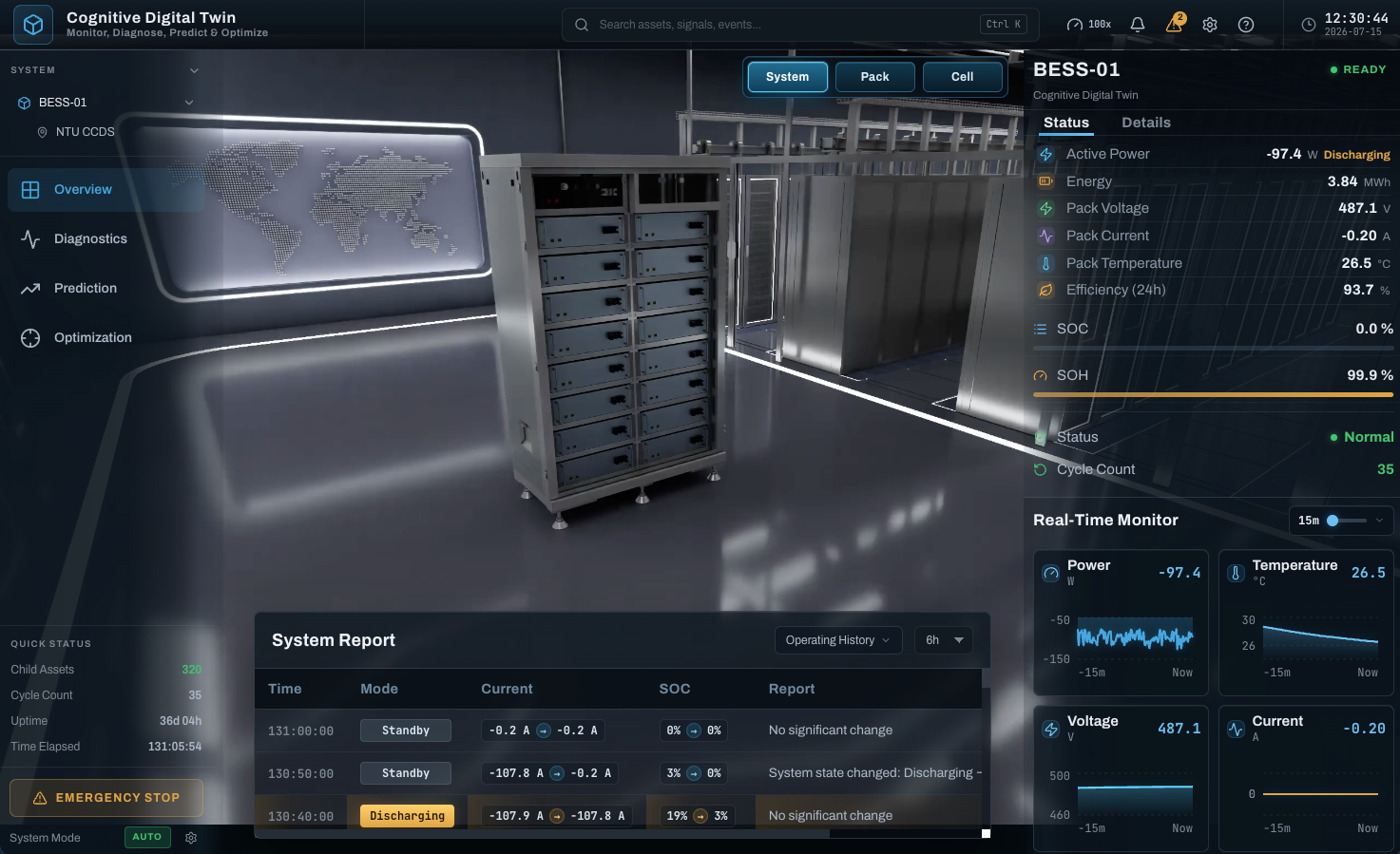Click the SOC column header in report

coord(675,689)
